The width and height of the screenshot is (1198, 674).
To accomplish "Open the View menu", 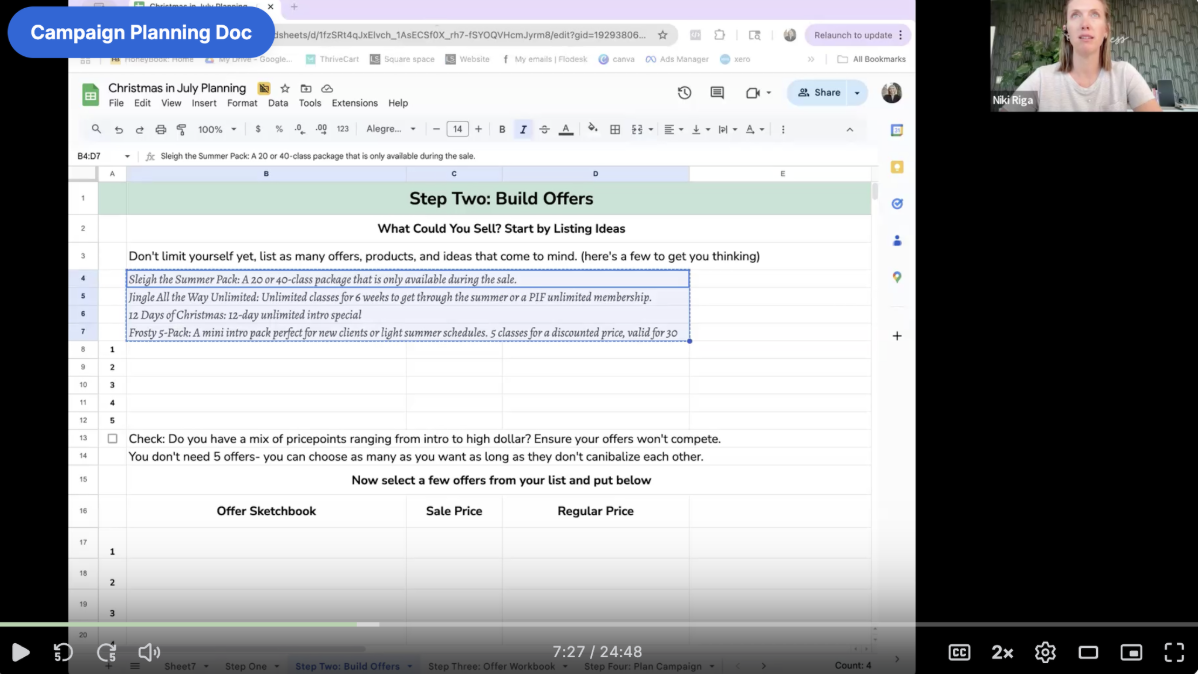I will tap(171, 103).
